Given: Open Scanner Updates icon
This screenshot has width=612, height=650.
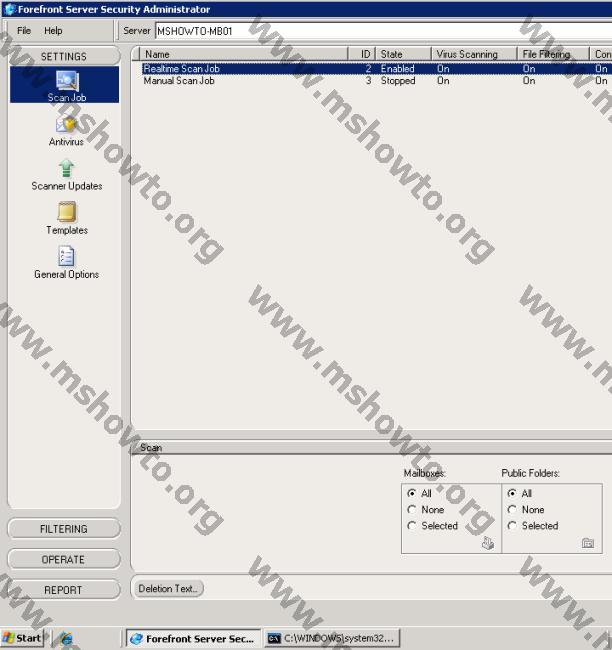Looking at the screenshot, I should pos(66,169).
